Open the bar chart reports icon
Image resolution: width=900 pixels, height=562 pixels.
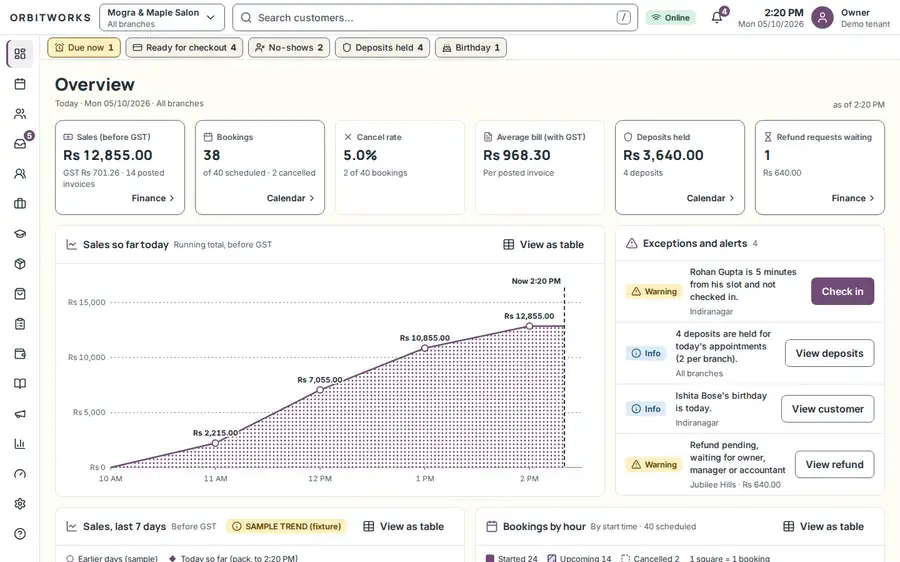[x=20, y=444]
